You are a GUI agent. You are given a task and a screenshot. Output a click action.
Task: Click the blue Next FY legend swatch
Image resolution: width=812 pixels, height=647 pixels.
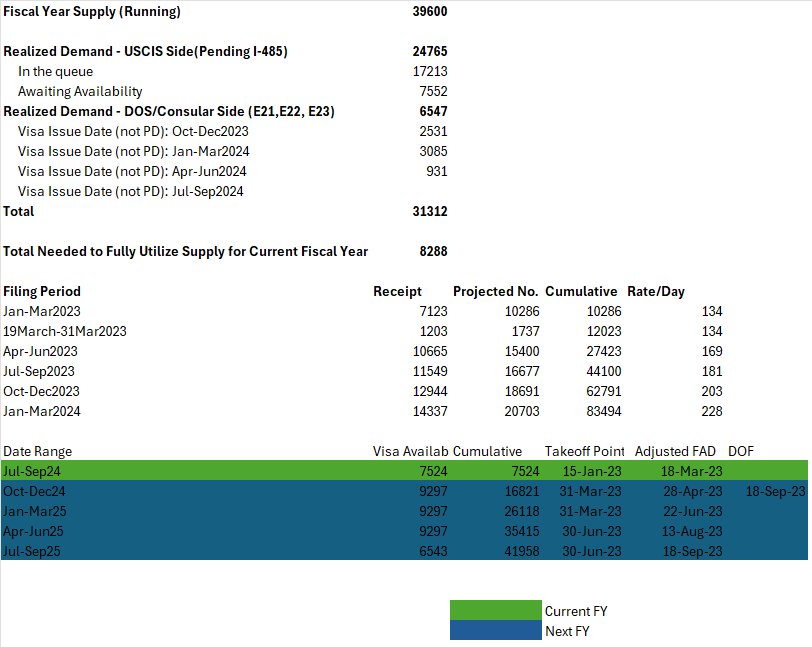coord(496,630)
